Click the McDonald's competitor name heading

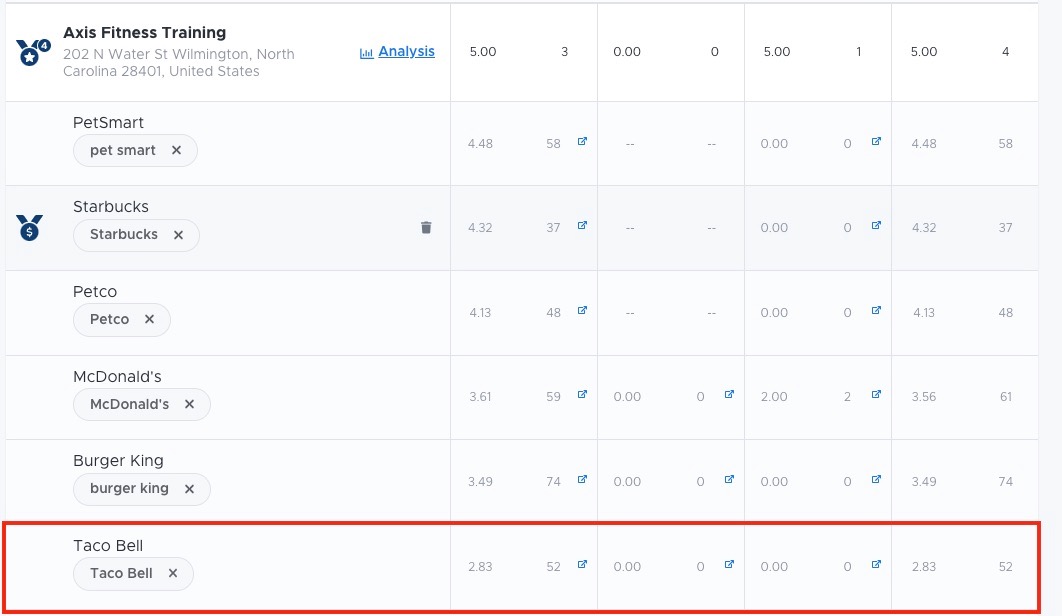(x=117, y=376)
